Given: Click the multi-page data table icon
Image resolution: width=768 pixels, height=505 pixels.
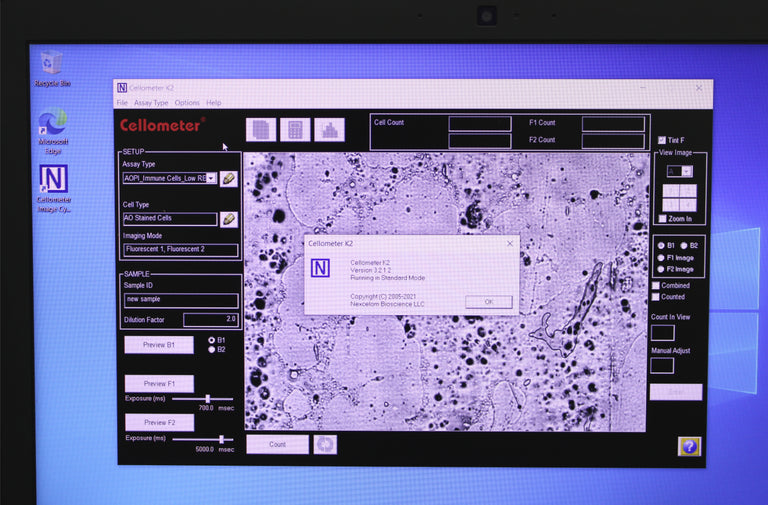Looking at the screenshot, I should point(262,130).
